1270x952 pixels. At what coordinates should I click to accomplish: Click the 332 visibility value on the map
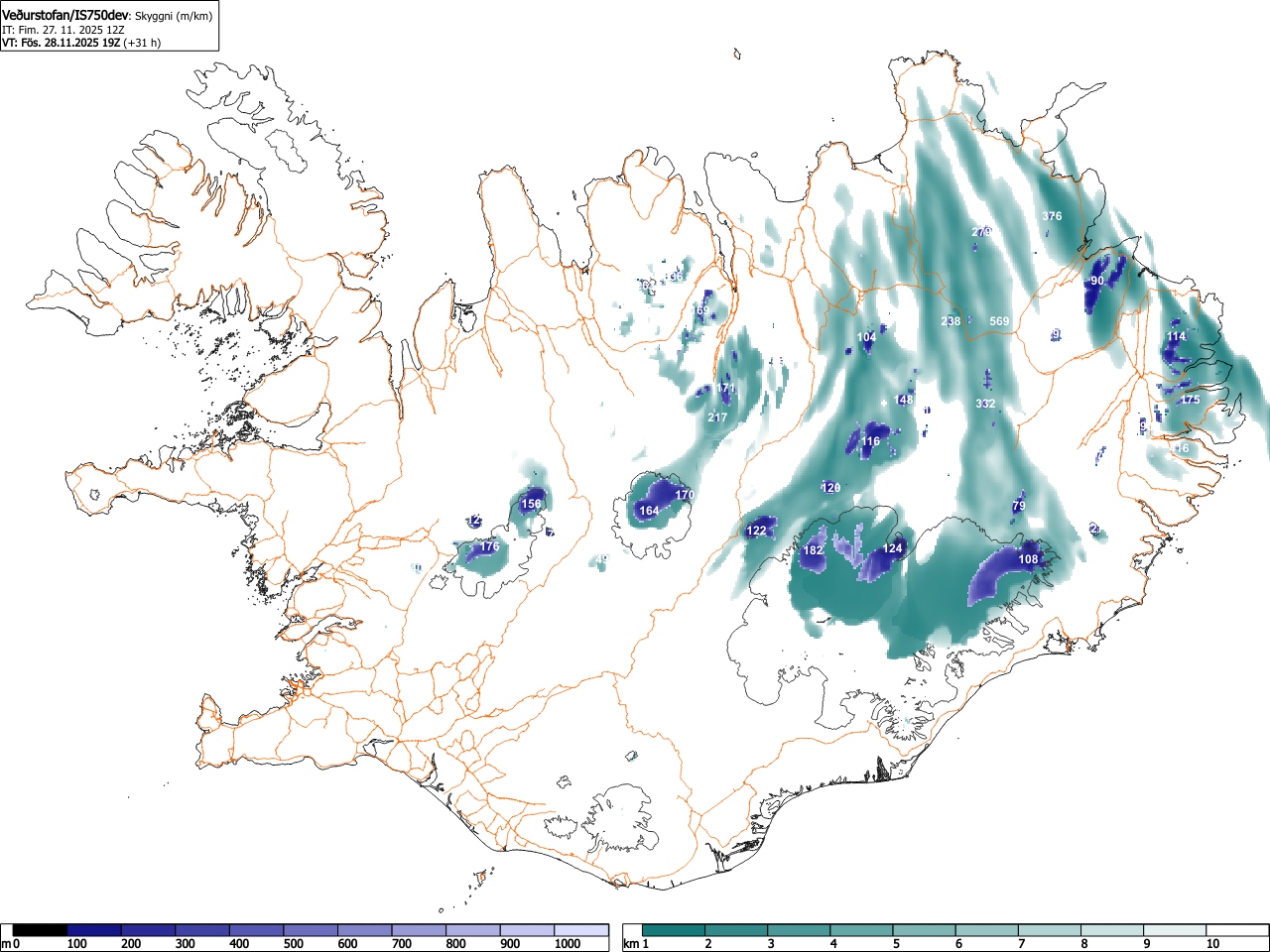tap(985, 404)
